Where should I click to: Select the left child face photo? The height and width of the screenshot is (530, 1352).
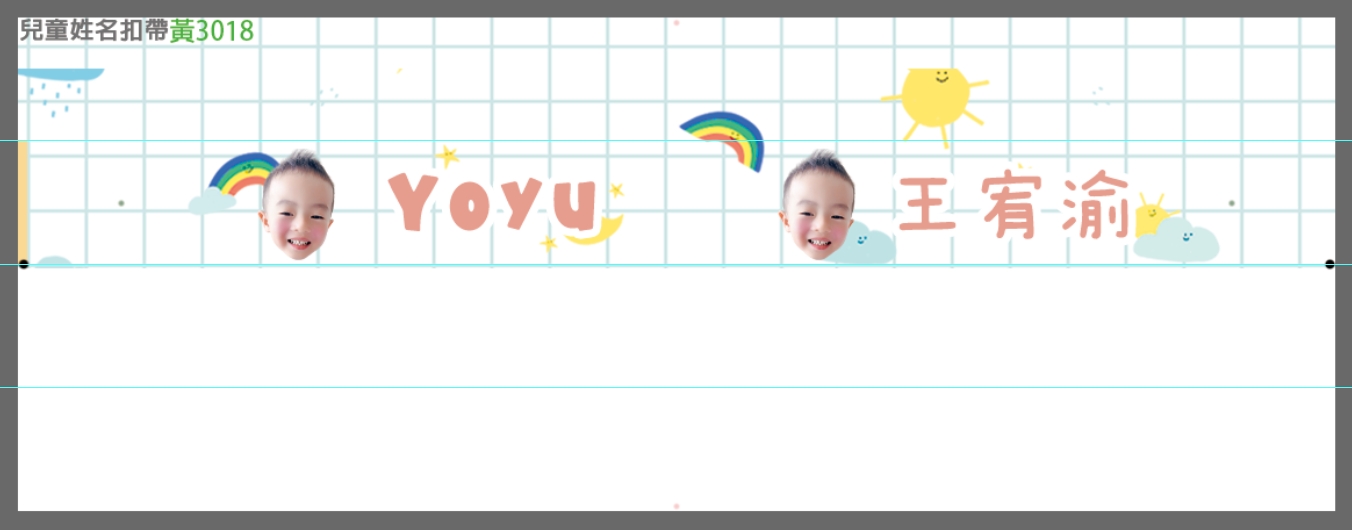point(297,207)
